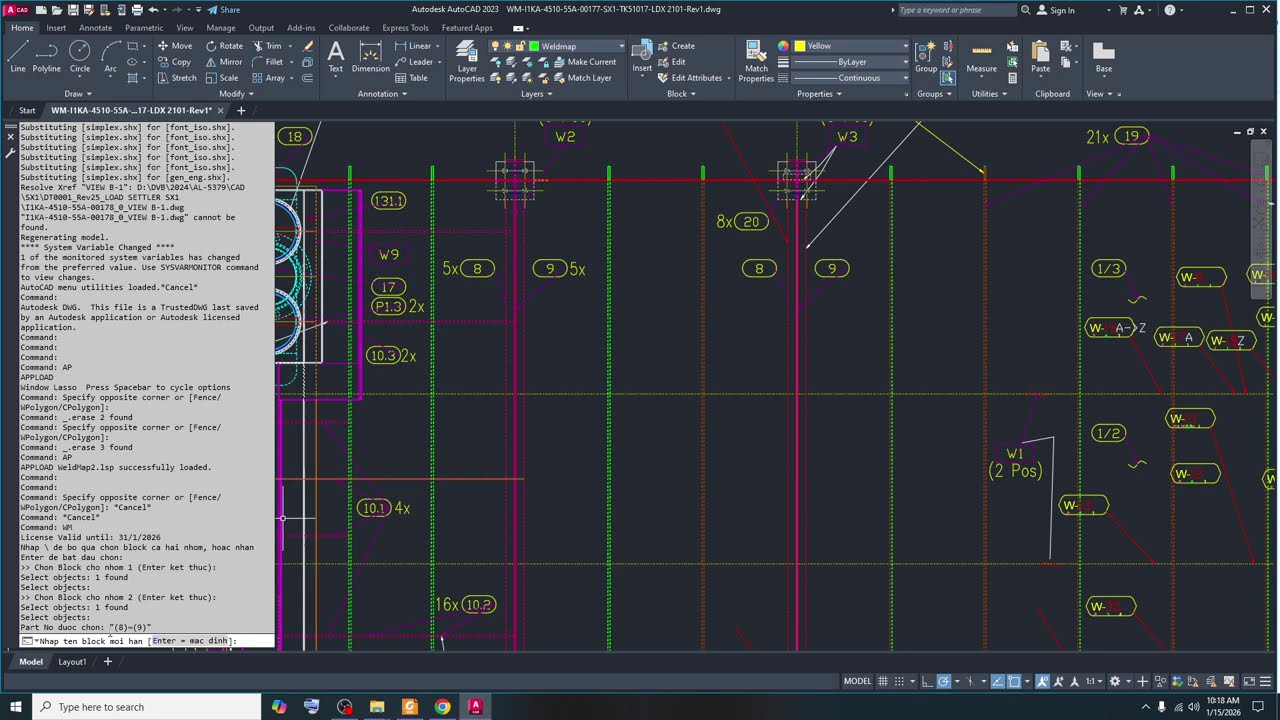Viewport: 1280px width, 720px height.
Task: Click the Insert block tool
Action: [642, 56]
